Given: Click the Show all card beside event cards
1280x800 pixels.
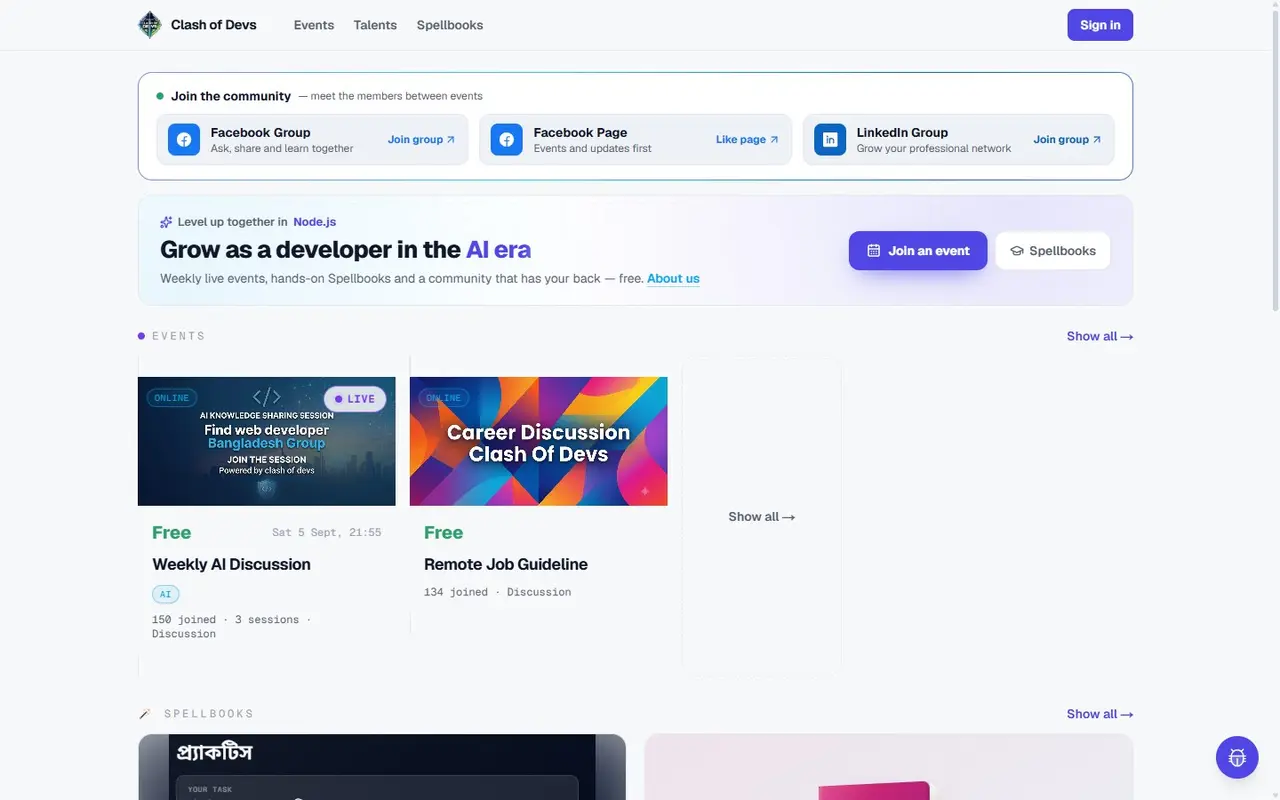Looking at the screenshot, I should pyautogui.click(x=762, y=517).
